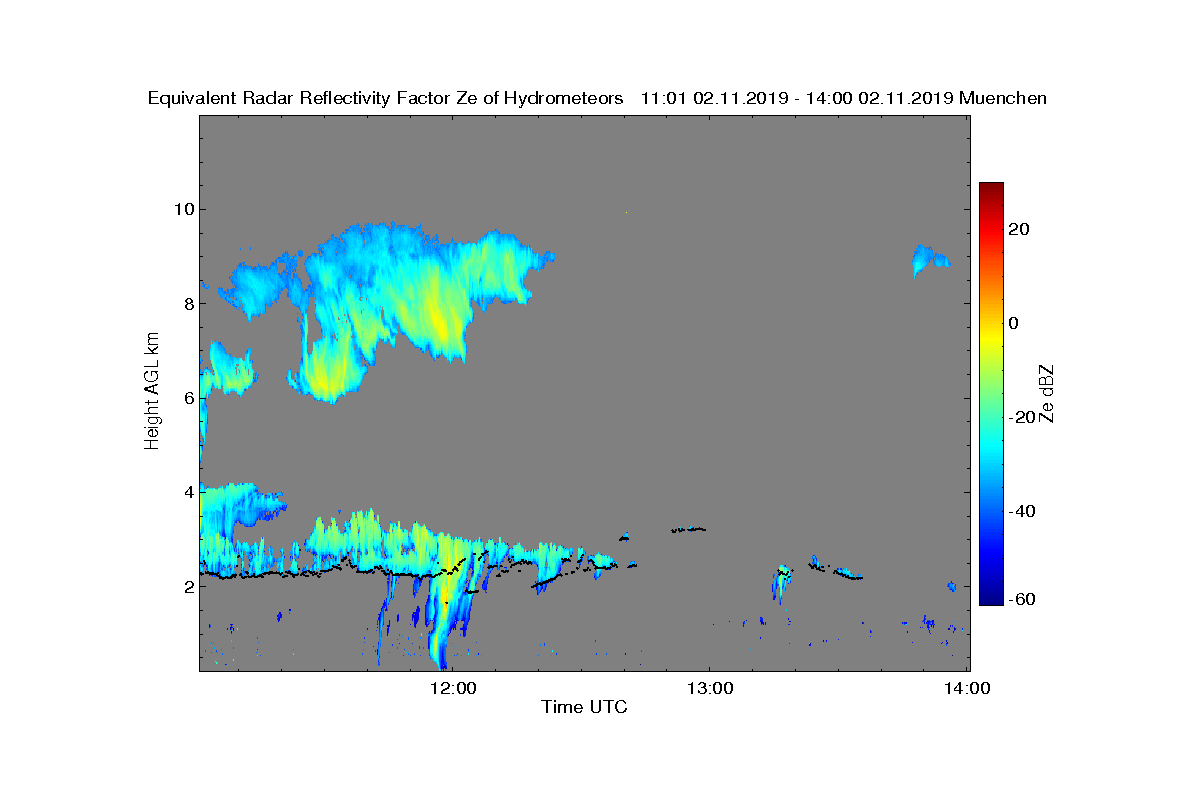Click the date range '11:01 02.11.2019 - 14:00 02.11.2019 Muenchen' in the title
The image size is (1200, 800).
click(843, 98)
